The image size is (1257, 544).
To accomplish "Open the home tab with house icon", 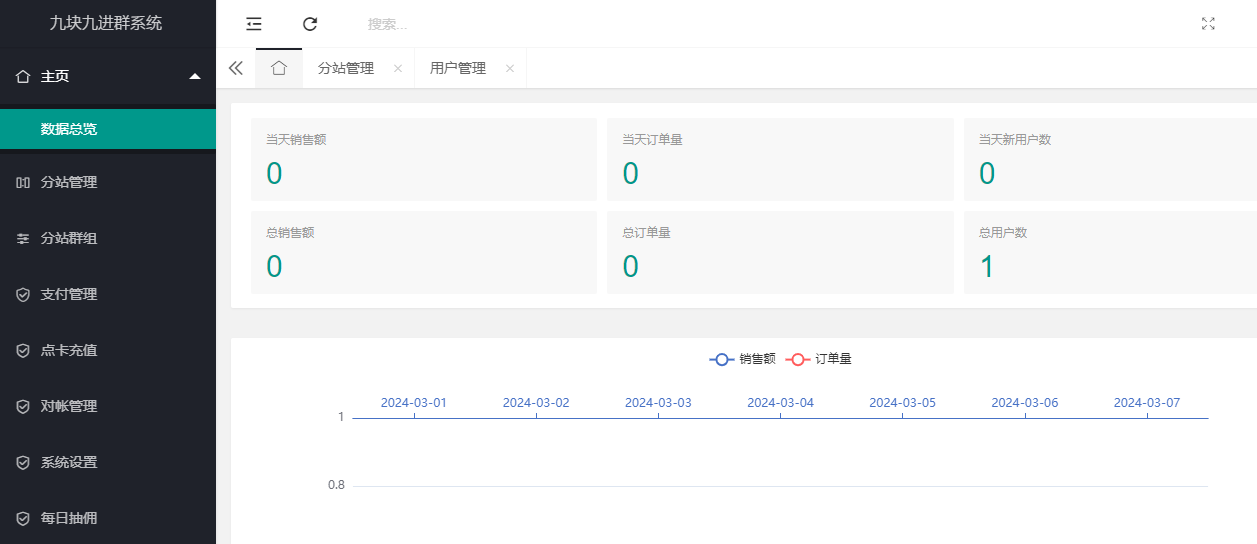I will tap(279, 68).
